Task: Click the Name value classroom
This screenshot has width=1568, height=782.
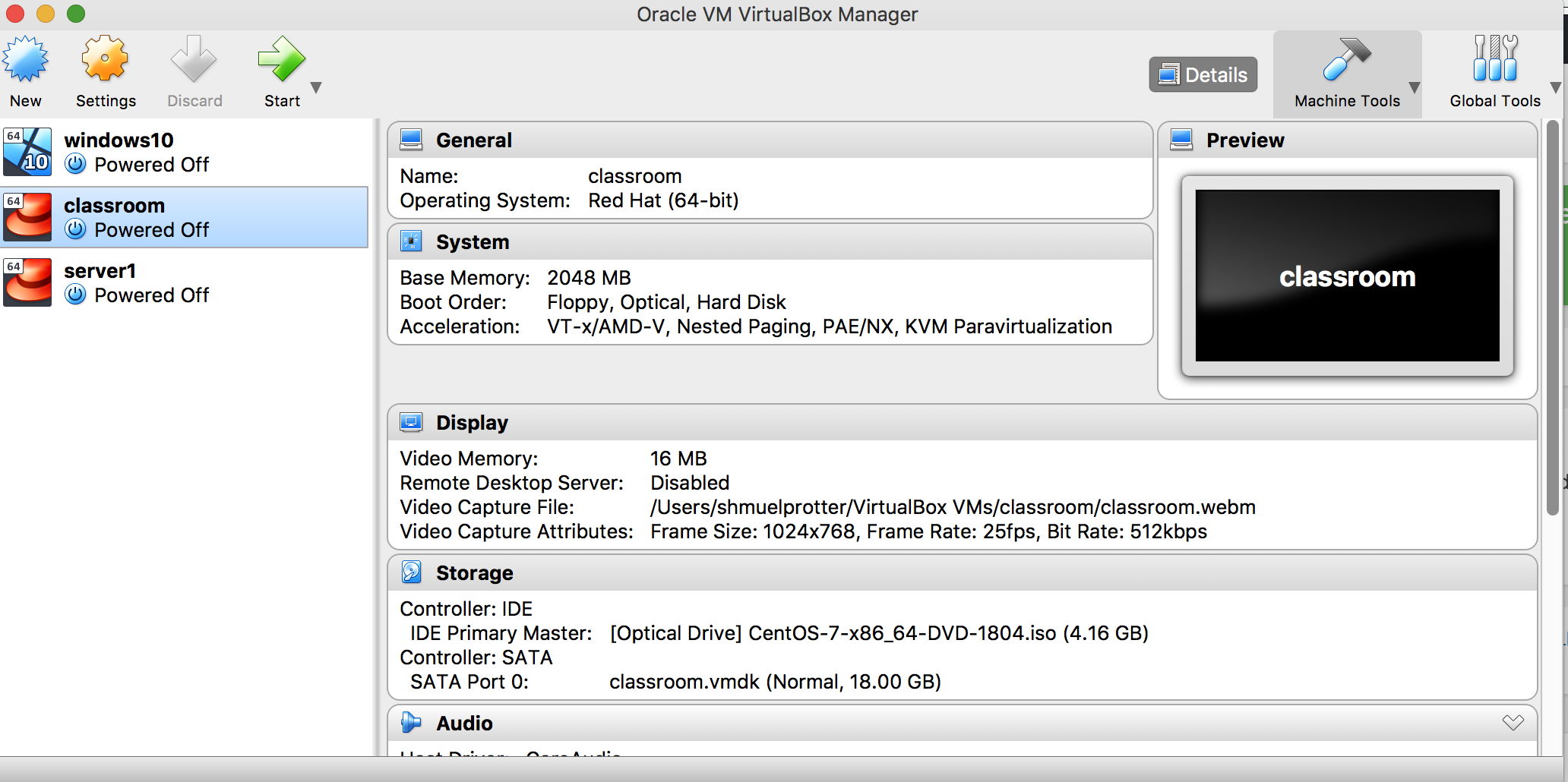Action: (634, 176)
